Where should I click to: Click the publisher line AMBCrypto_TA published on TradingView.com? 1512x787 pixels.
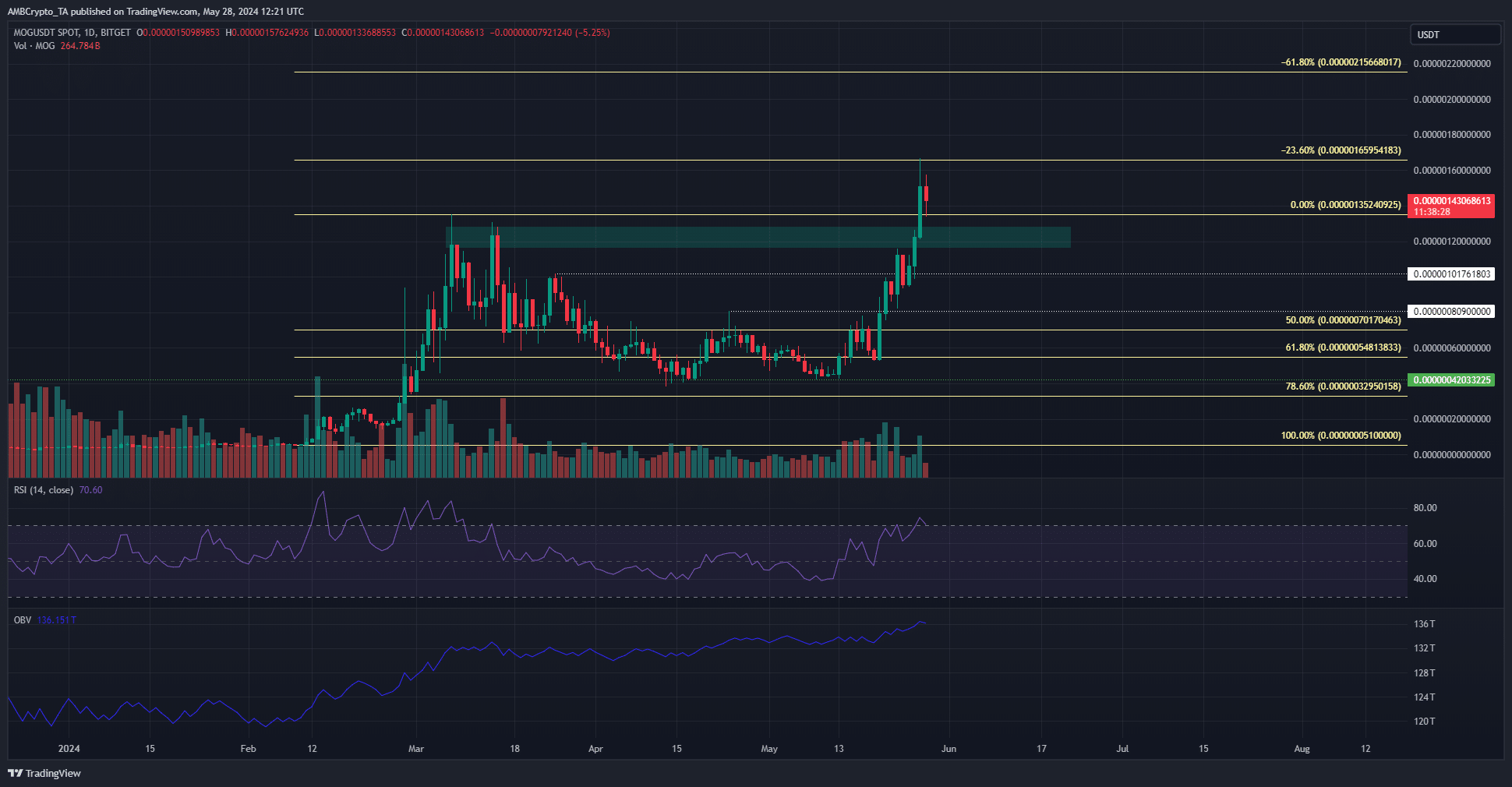pos(156,12)
